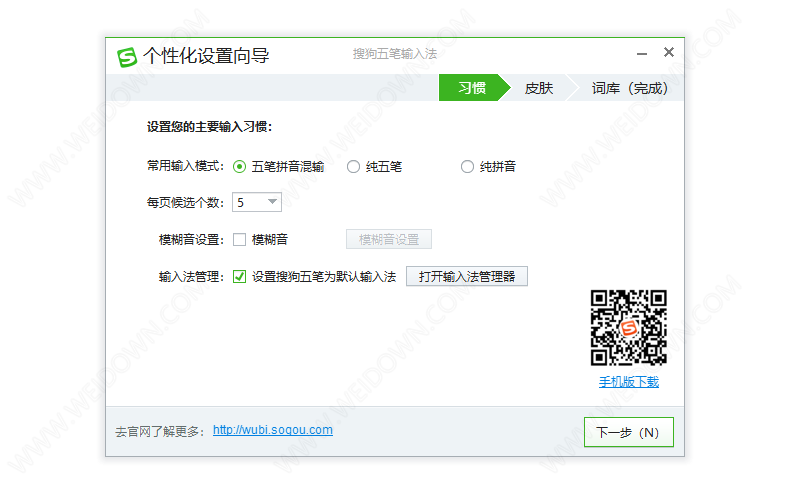This screenshot has height=500, width=790.
Task: Click the Sogou S logo icon
Action: [127, 57]
